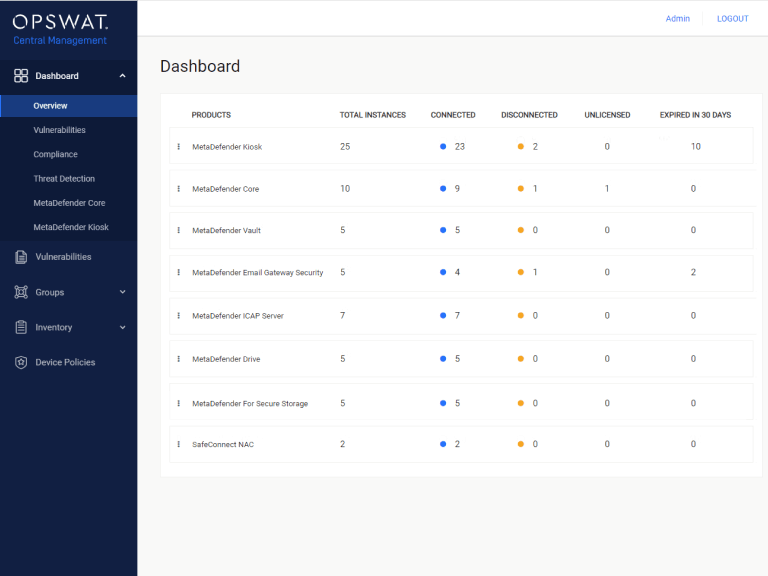768x576 pixels.
Task: Click the MetaDefender Vault product name
Action: pyautogui.click(x=226, y=231)
